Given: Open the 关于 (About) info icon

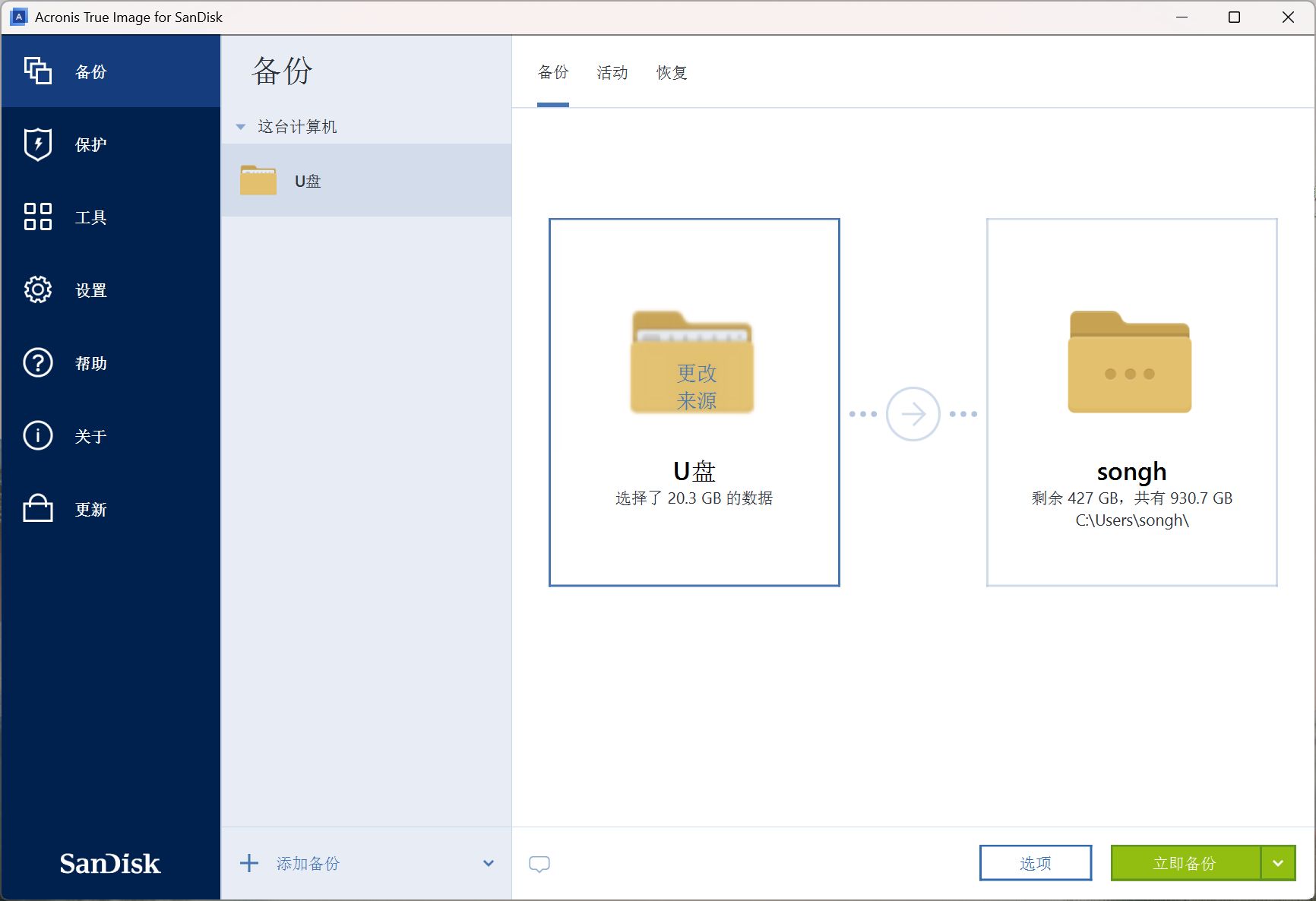Looking at the screenshot, I should [x=38, y=435].
